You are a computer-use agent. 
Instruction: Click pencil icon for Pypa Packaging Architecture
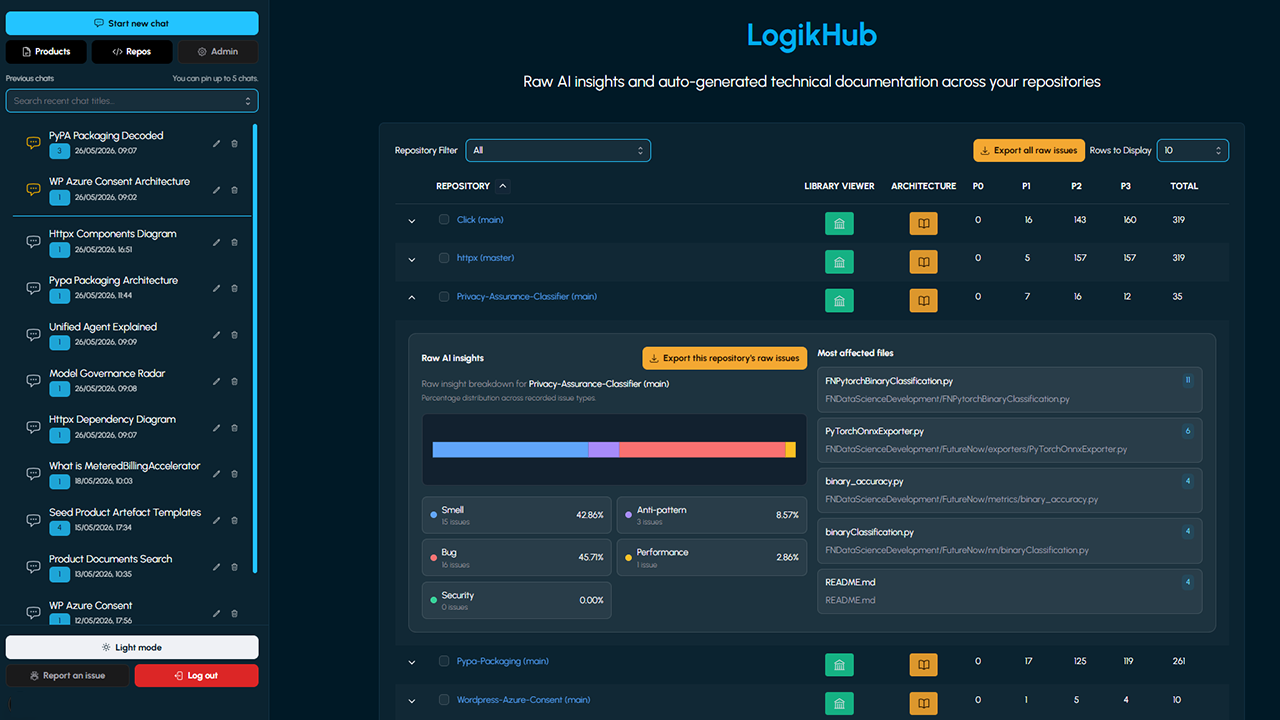coord(217,289)
